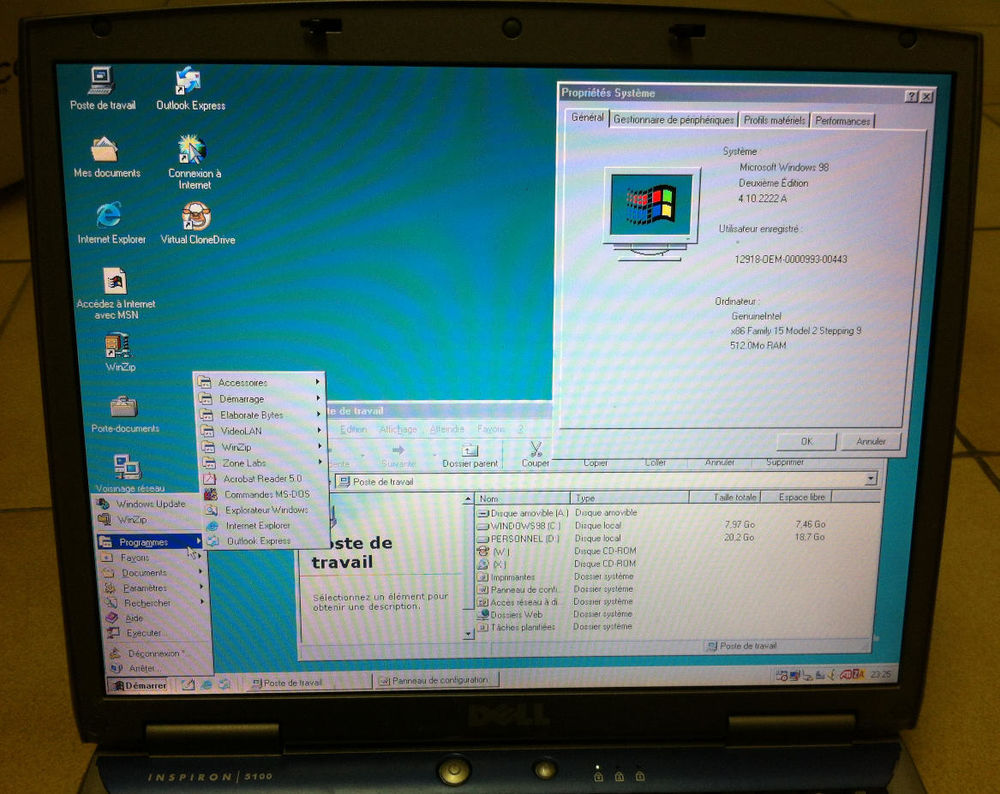Choose Arrêter in Start menu
The height and width of the screenshot is (794, 1000).
coord(157,668)
